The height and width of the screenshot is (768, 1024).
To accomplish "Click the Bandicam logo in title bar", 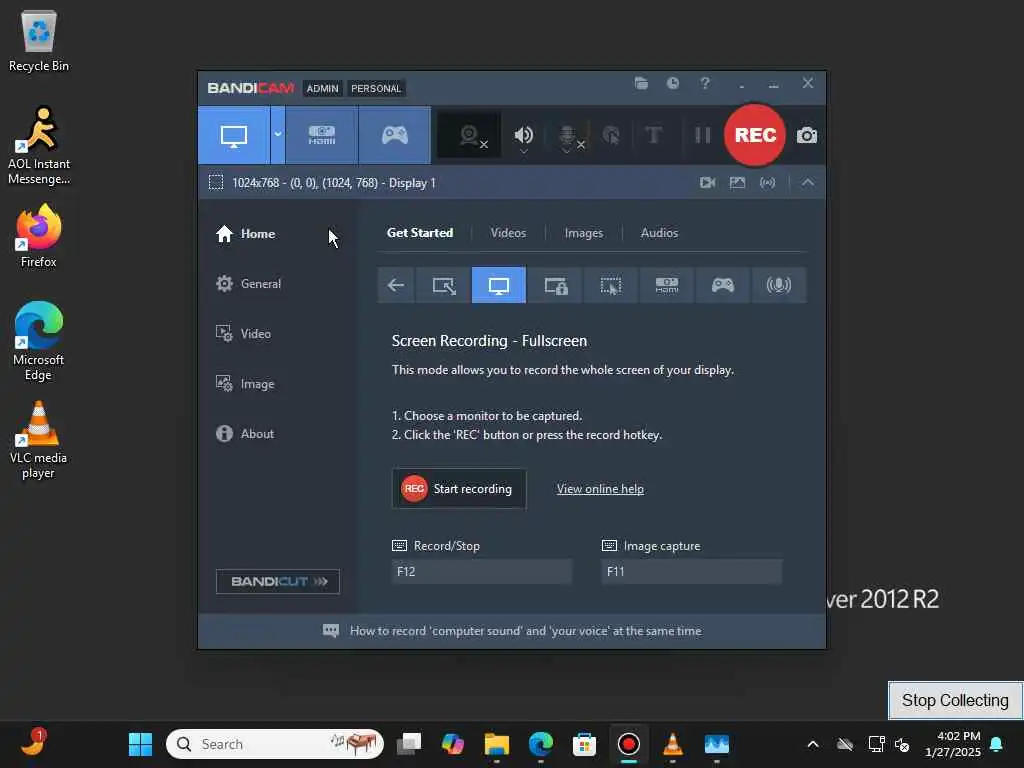I will click(251, 88).
